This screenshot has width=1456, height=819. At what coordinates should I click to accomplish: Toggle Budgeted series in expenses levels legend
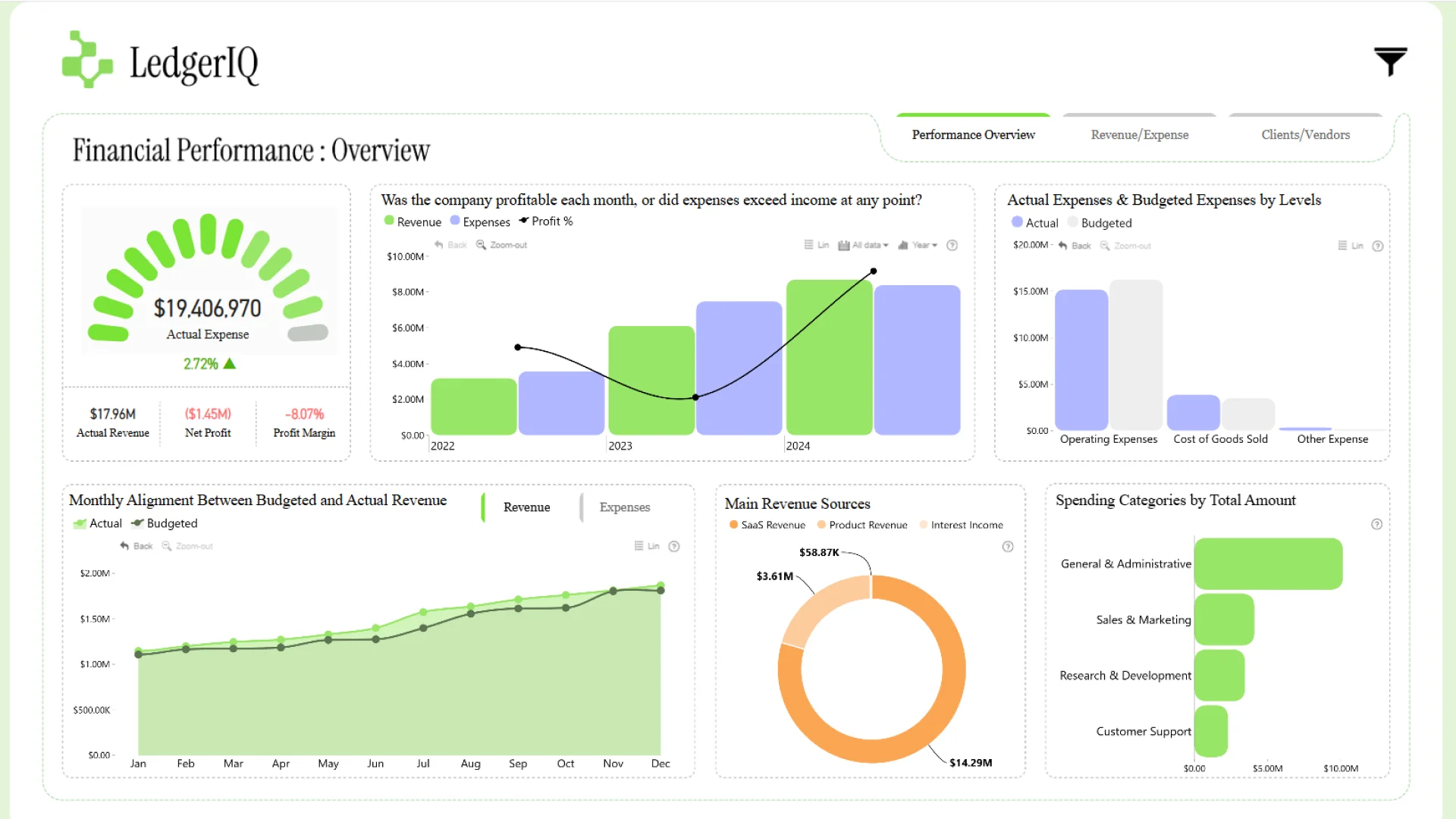click(x=1100, y=223)
